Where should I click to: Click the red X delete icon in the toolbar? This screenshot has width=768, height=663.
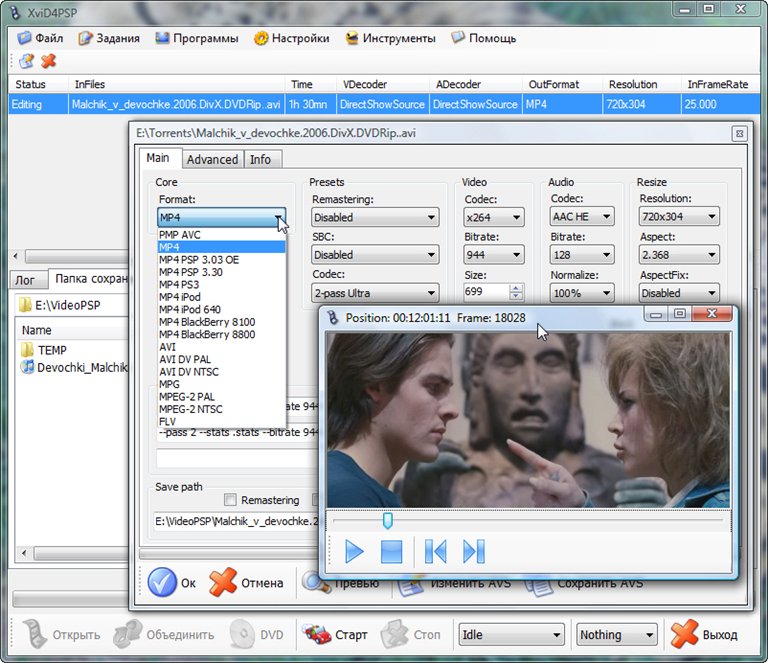pos(48,62)
